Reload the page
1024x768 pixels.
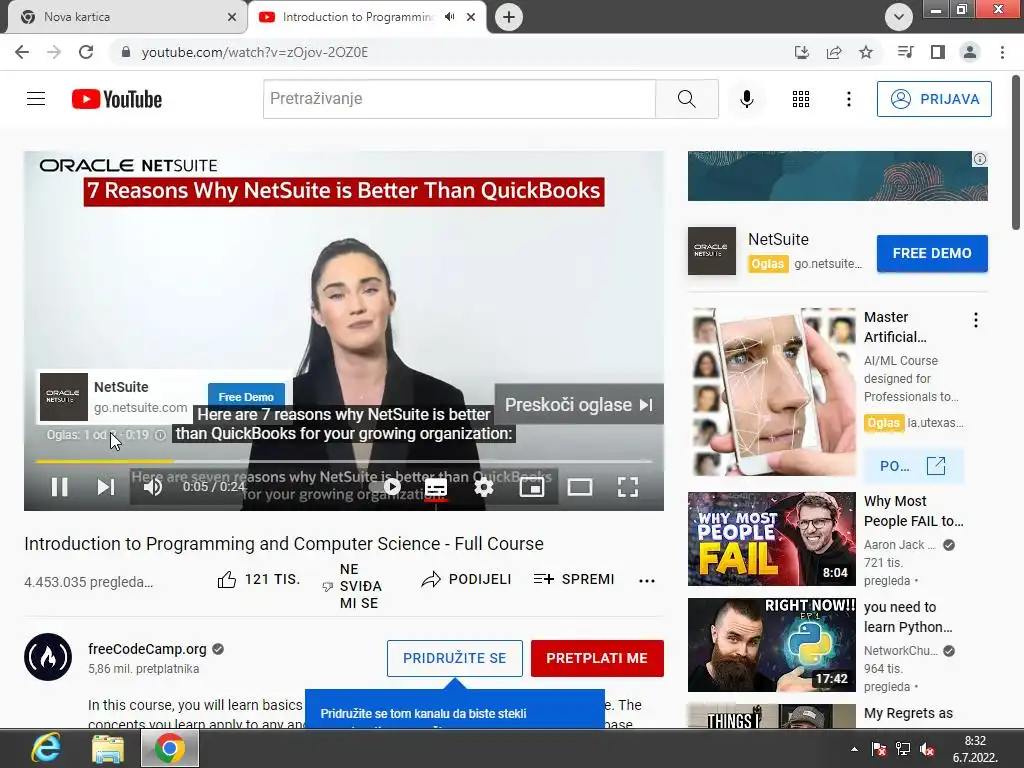coord(86,52)
